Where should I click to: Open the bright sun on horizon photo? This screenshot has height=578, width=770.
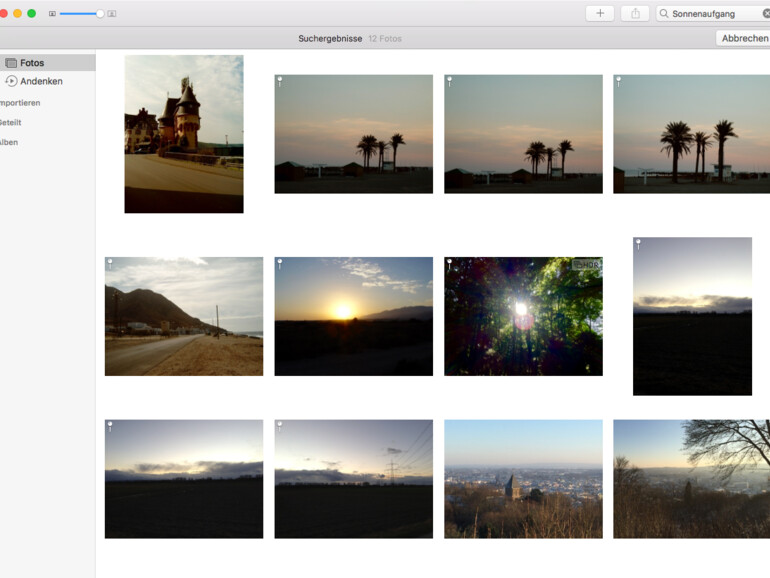[354, 316]
